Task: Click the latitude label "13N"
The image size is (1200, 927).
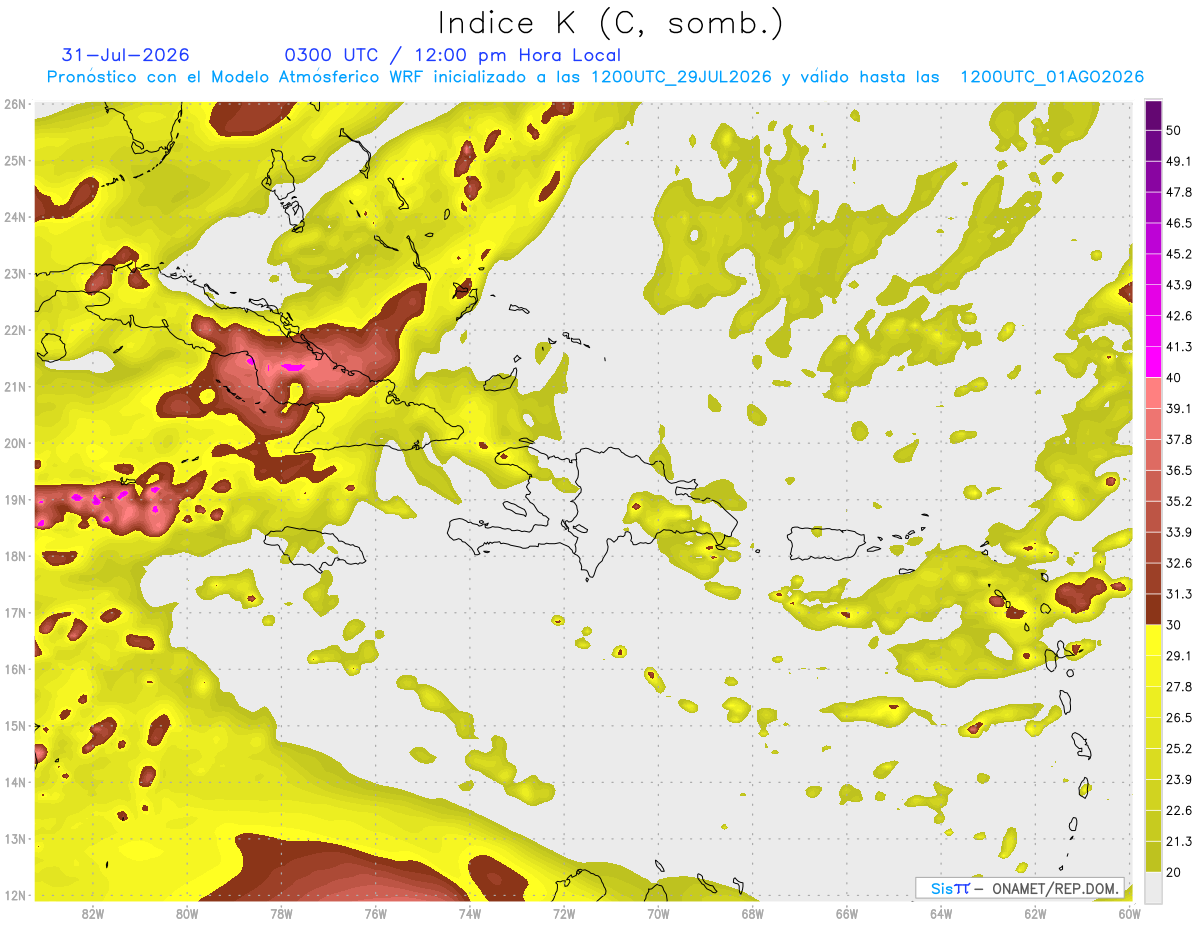Action: coord(15,838)
